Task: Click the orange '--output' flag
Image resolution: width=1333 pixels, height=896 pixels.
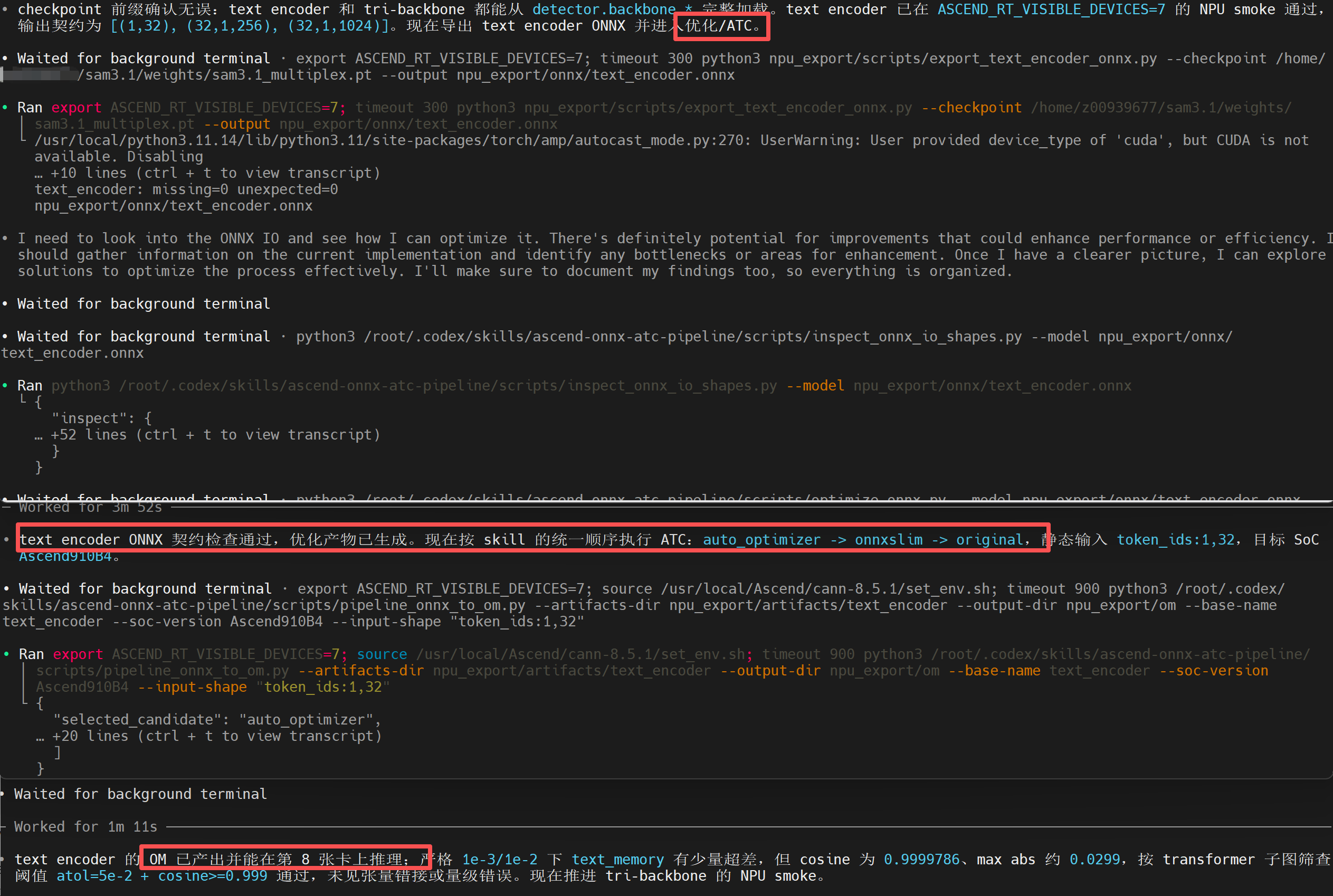Action: click(x=237, y=123)
